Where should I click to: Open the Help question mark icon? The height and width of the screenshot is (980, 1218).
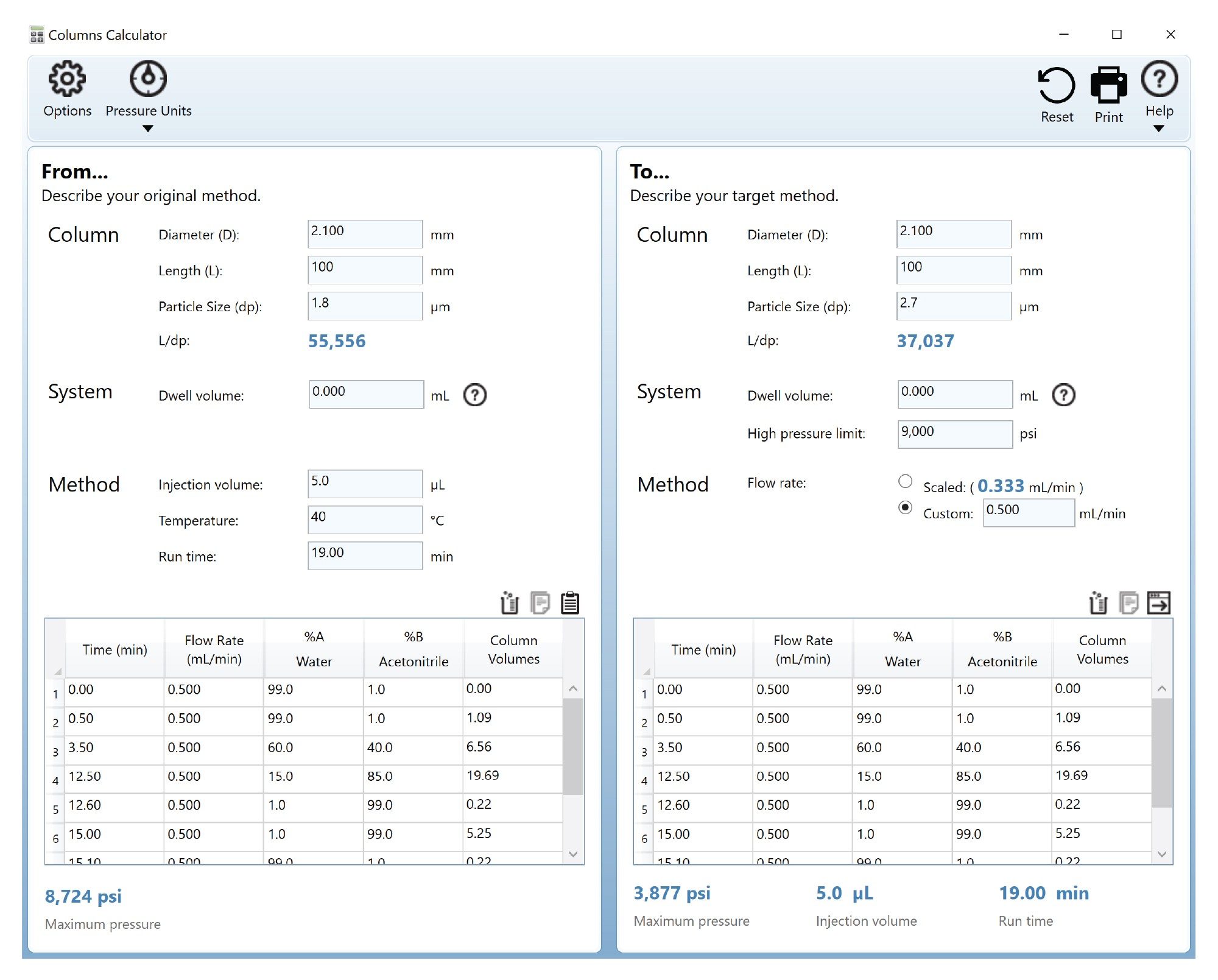click(x=1159, y=79)
